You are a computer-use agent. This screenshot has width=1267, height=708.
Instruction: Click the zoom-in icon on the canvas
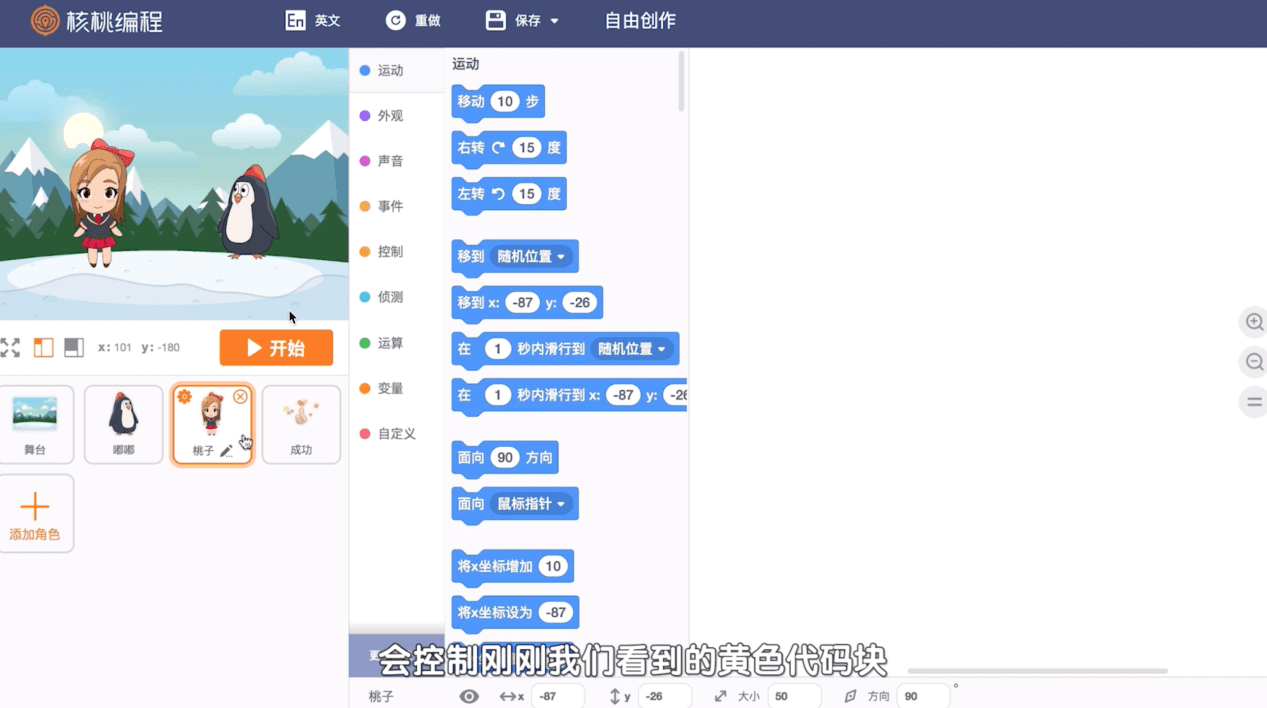coord(1253,323)
